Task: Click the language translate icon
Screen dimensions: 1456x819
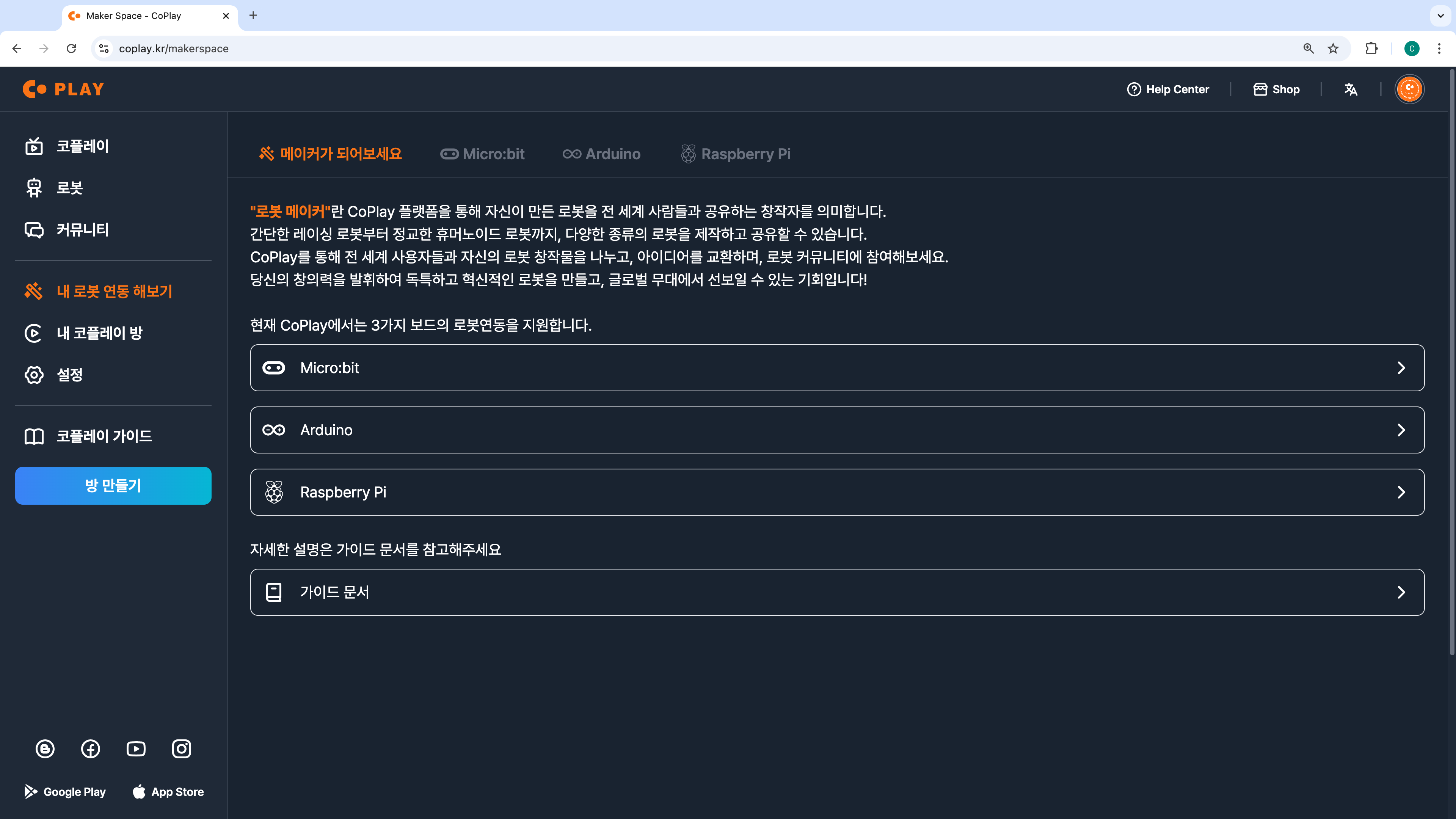Action: 1351,89
